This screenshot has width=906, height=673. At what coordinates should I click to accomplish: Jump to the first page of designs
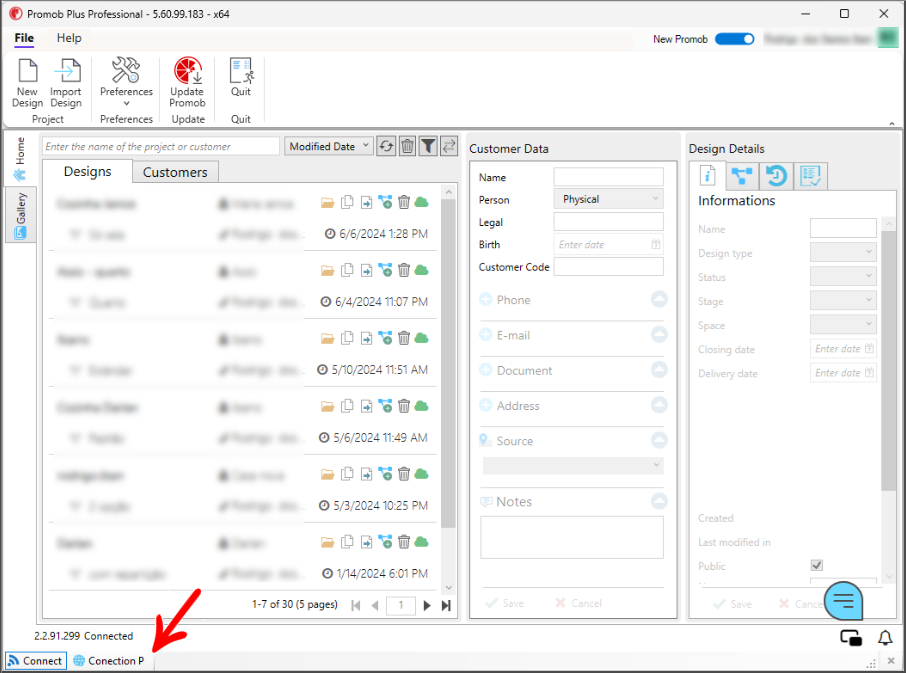(x=356, y=605)
